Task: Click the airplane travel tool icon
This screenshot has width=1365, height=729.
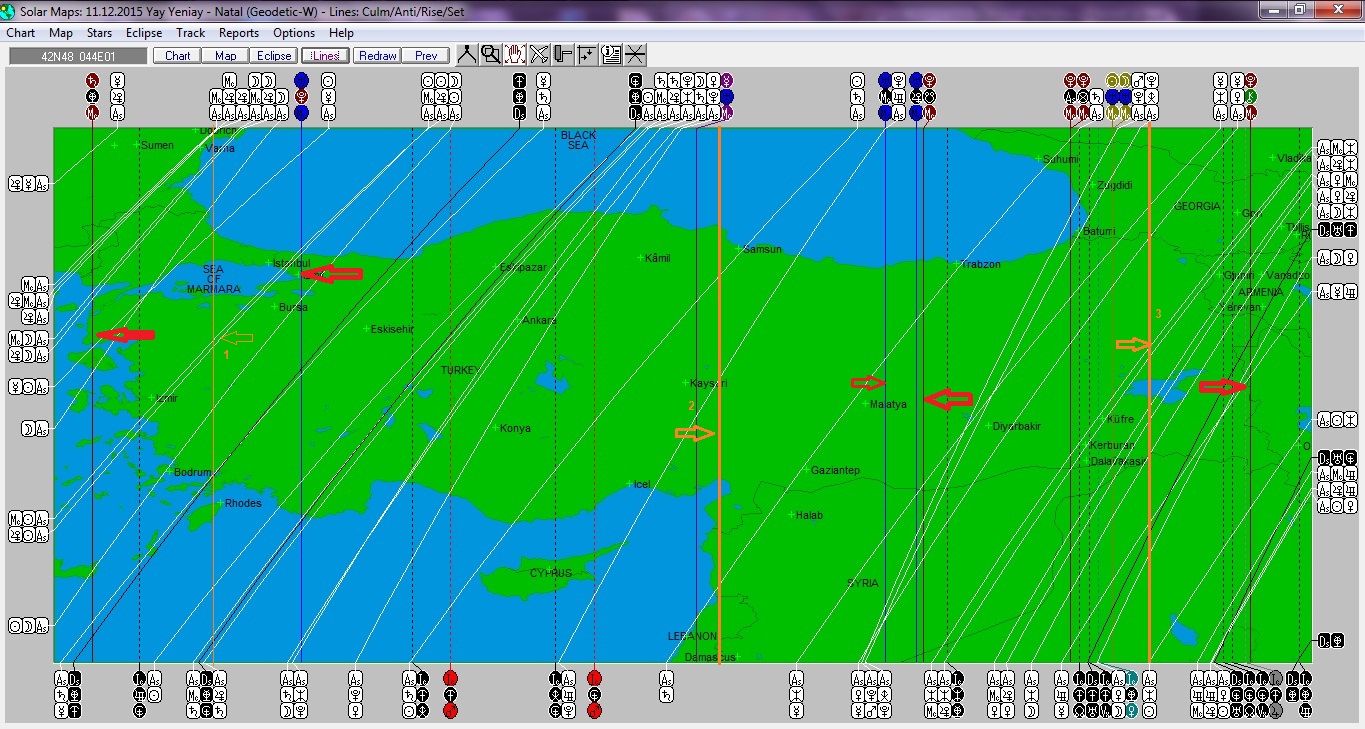Action: 539,55
